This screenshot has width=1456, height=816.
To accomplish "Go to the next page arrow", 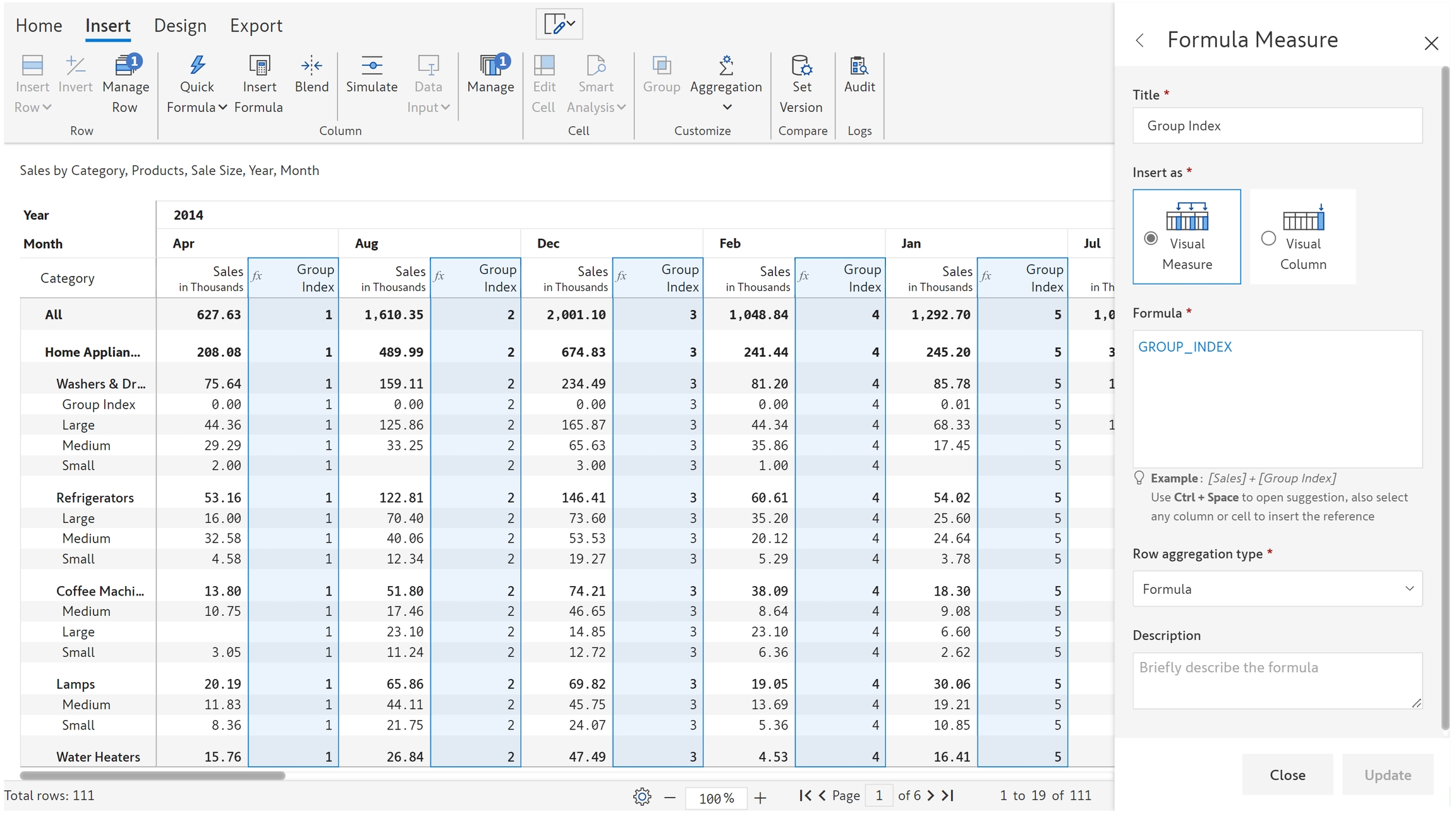I will (931, 796).
